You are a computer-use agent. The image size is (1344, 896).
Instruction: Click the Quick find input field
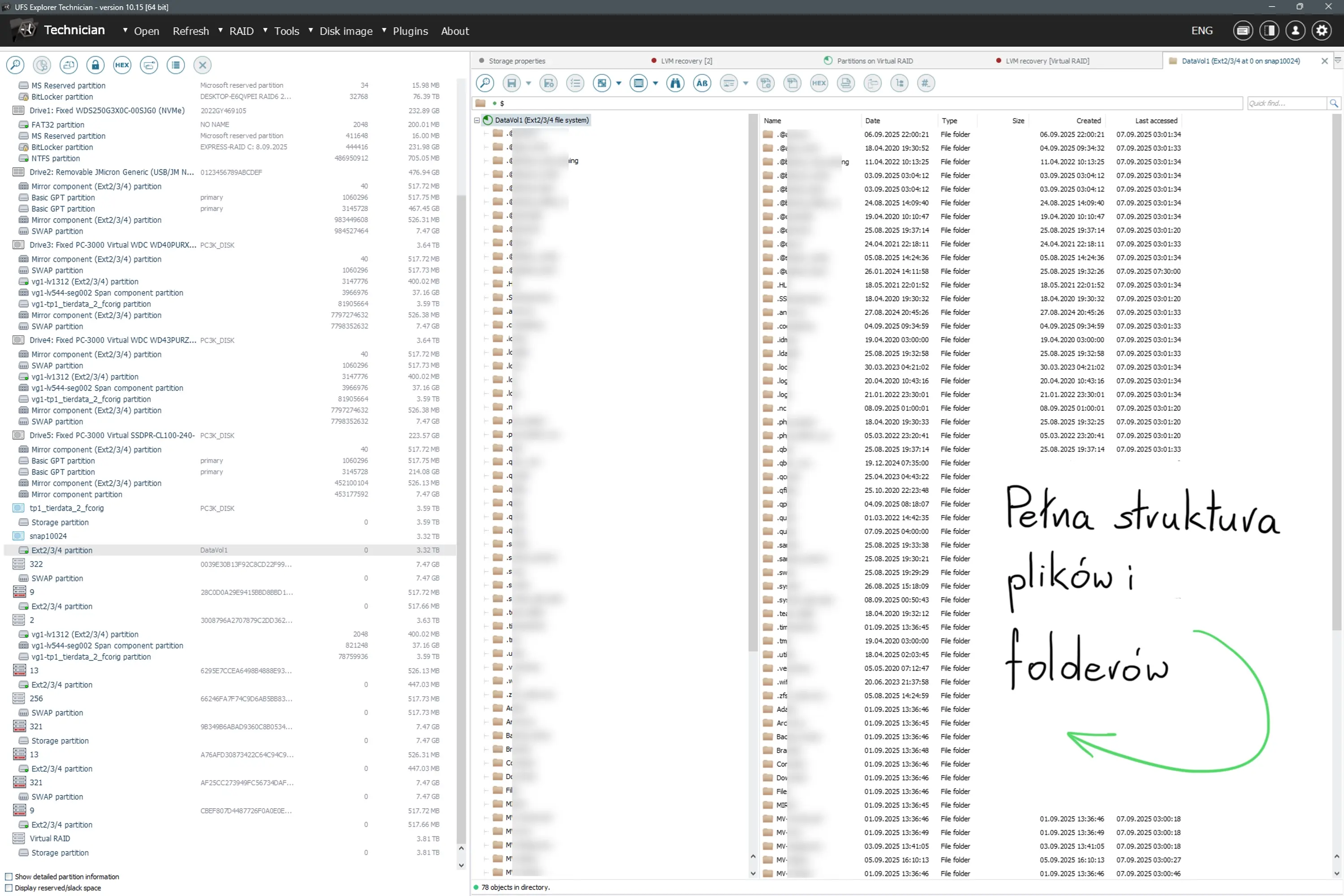tap(1286, 103)
